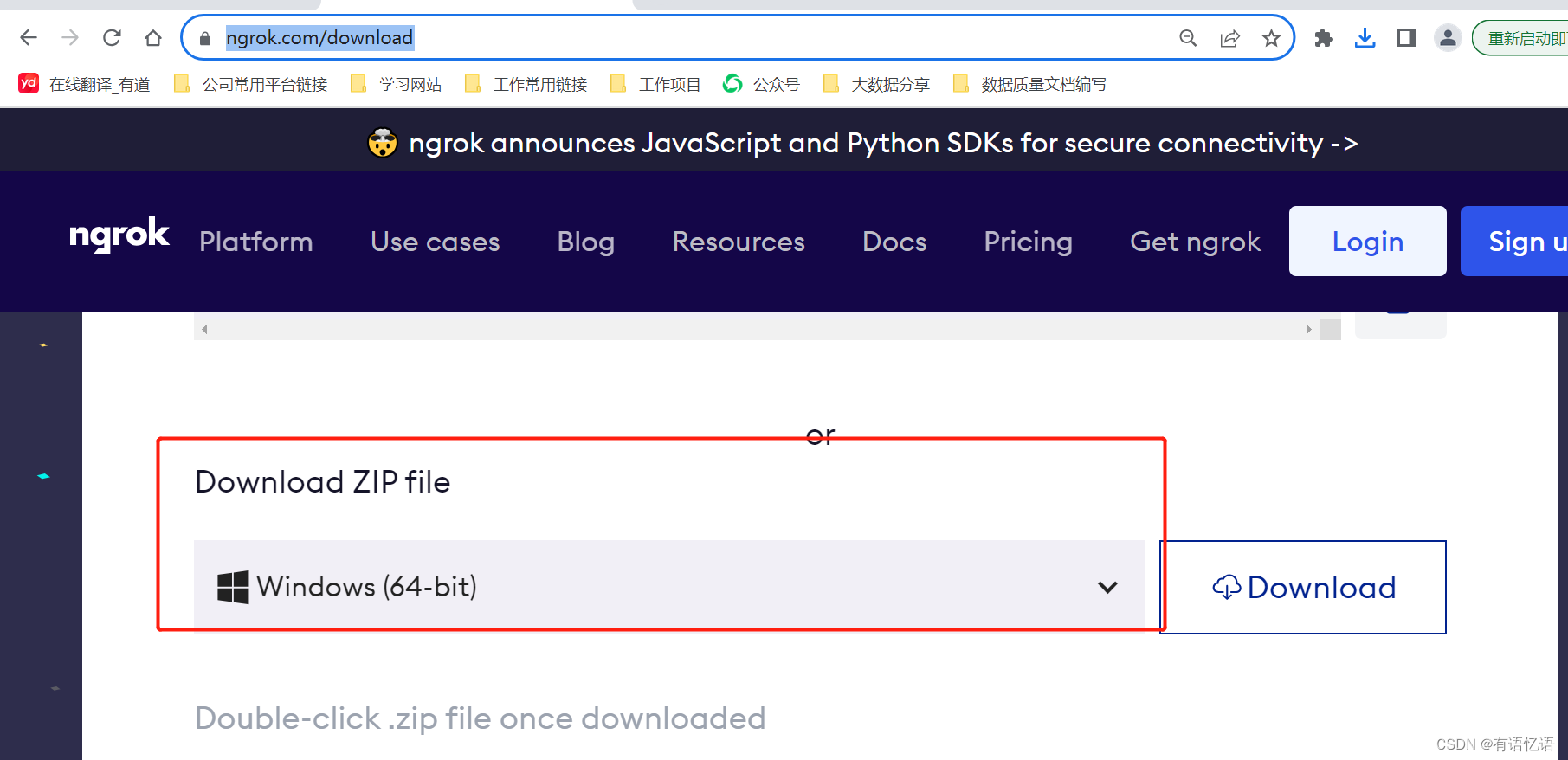1568x760 pixels.
Task: Open the profile avatar menu
Action: click(x=1448, y=38)
